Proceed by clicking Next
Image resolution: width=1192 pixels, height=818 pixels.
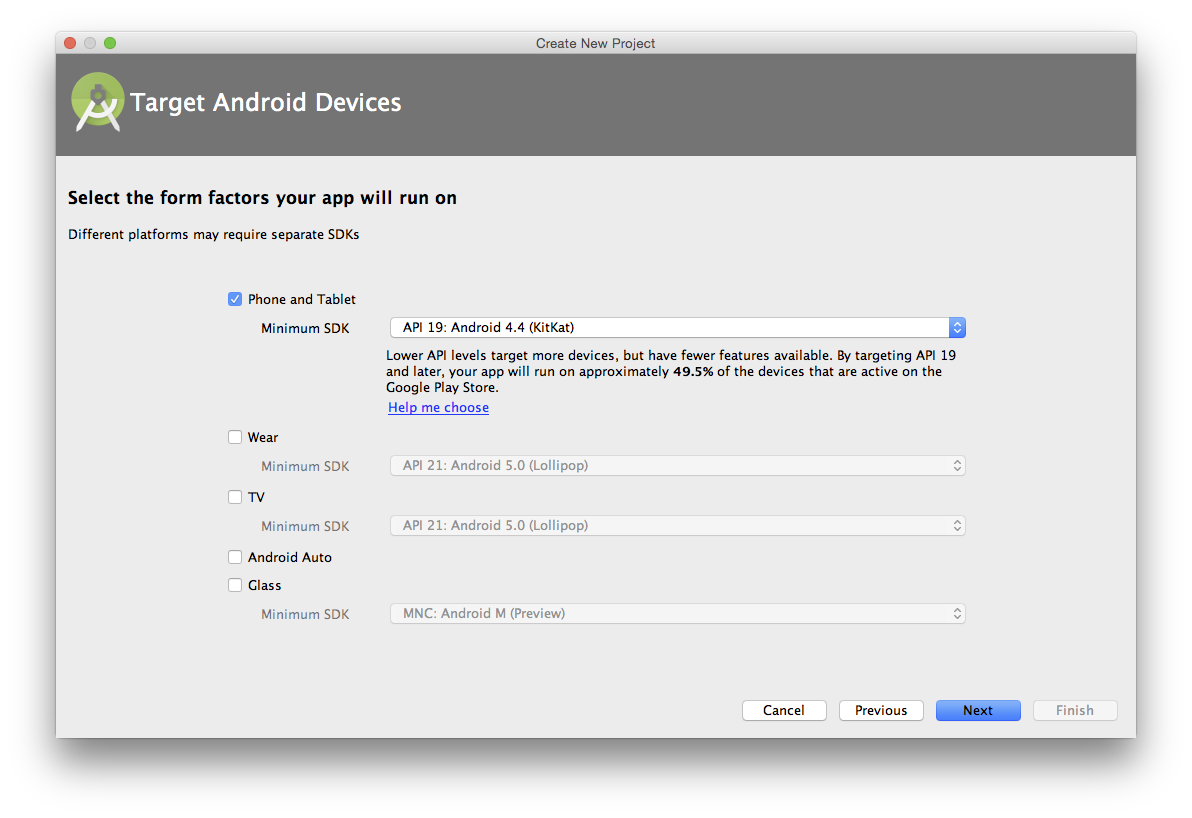point(978,711)
